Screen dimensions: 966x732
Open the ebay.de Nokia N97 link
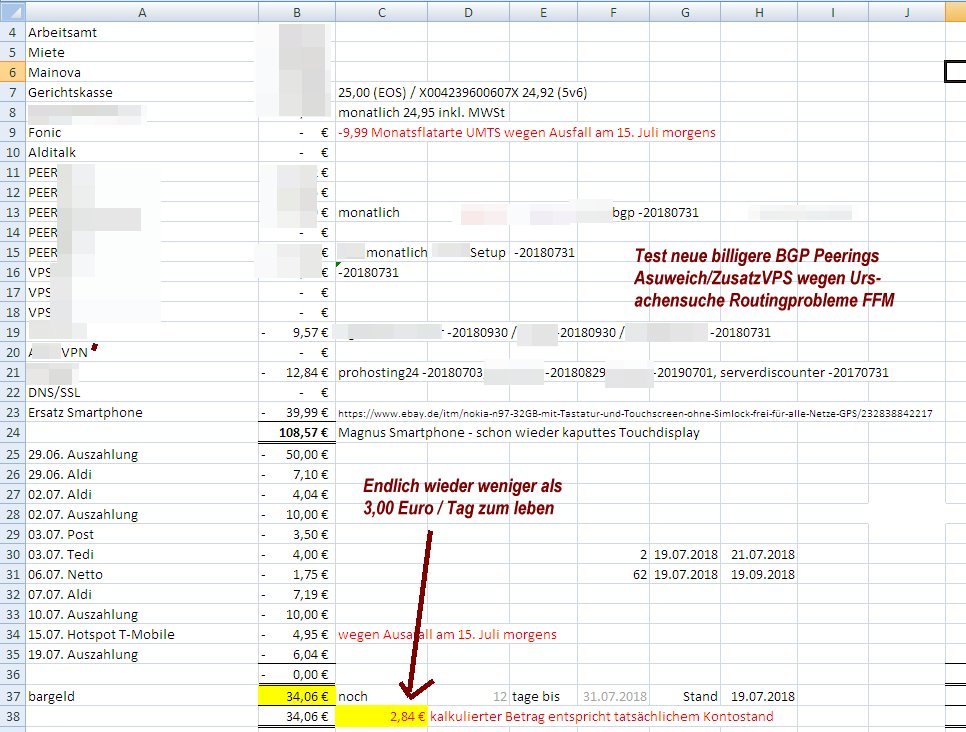(635, 413)
